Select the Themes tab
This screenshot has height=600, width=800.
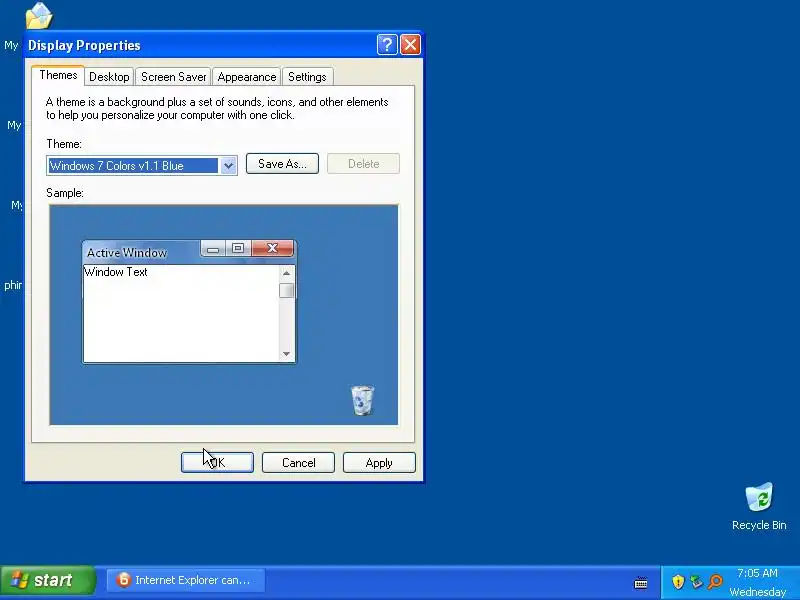(x=58, y=76)
